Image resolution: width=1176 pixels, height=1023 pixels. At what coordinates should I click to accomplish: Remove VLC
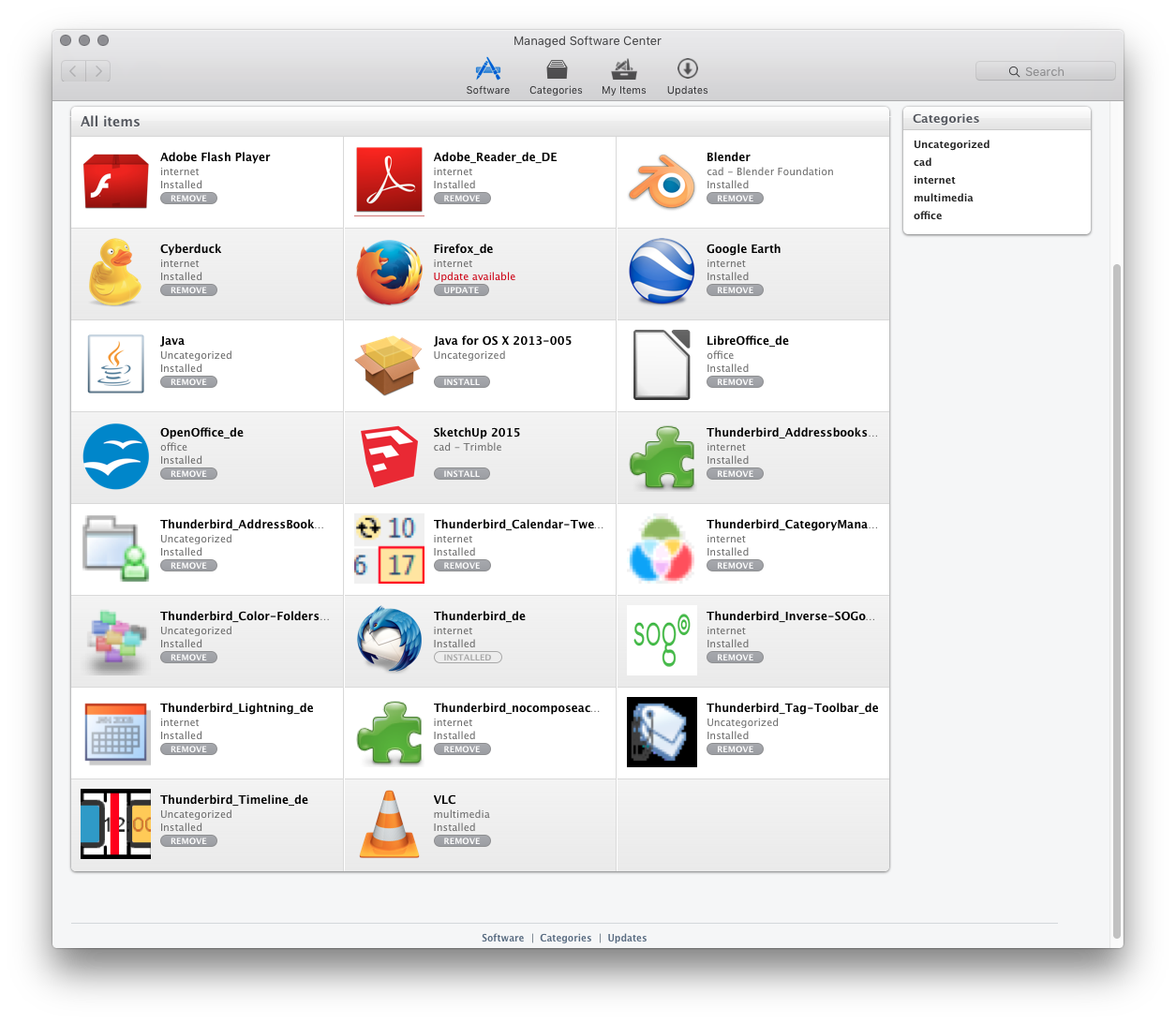(462, 841)
